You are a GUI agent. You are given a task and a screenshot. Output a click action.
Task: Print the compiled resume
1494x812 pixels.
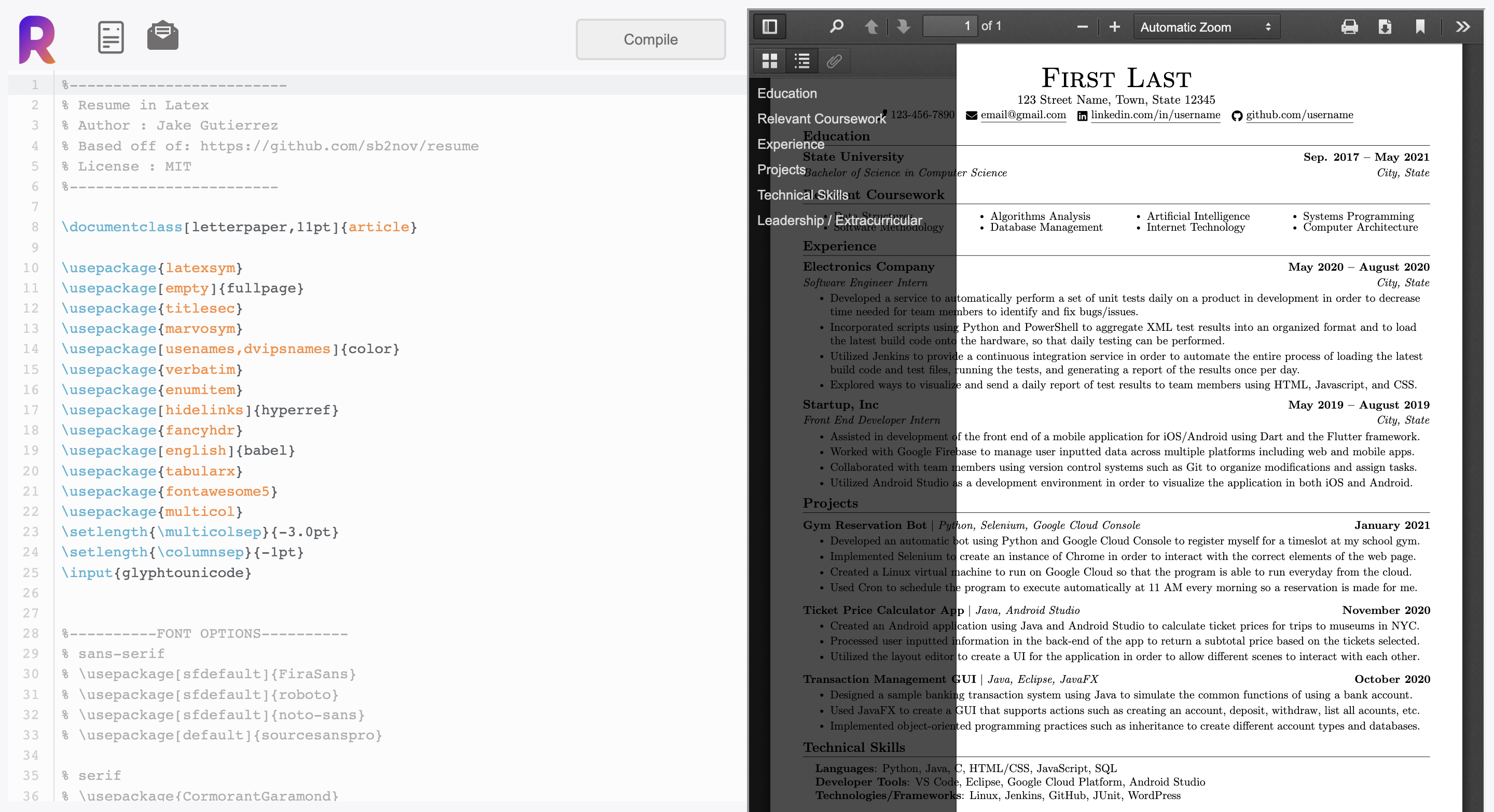1350,26
